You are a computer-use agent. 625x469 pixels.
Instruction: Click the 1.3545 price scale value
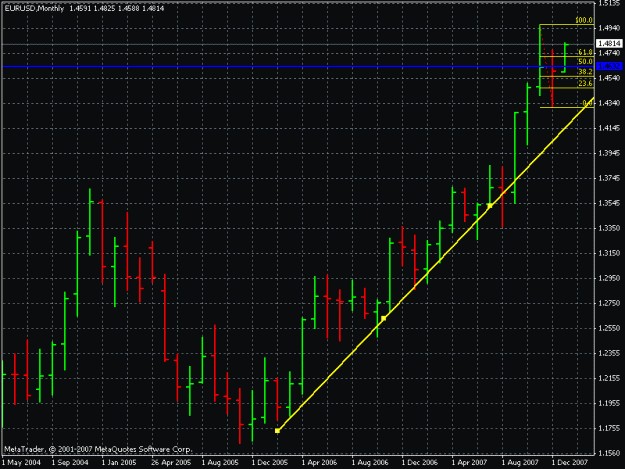coord(609,204)
